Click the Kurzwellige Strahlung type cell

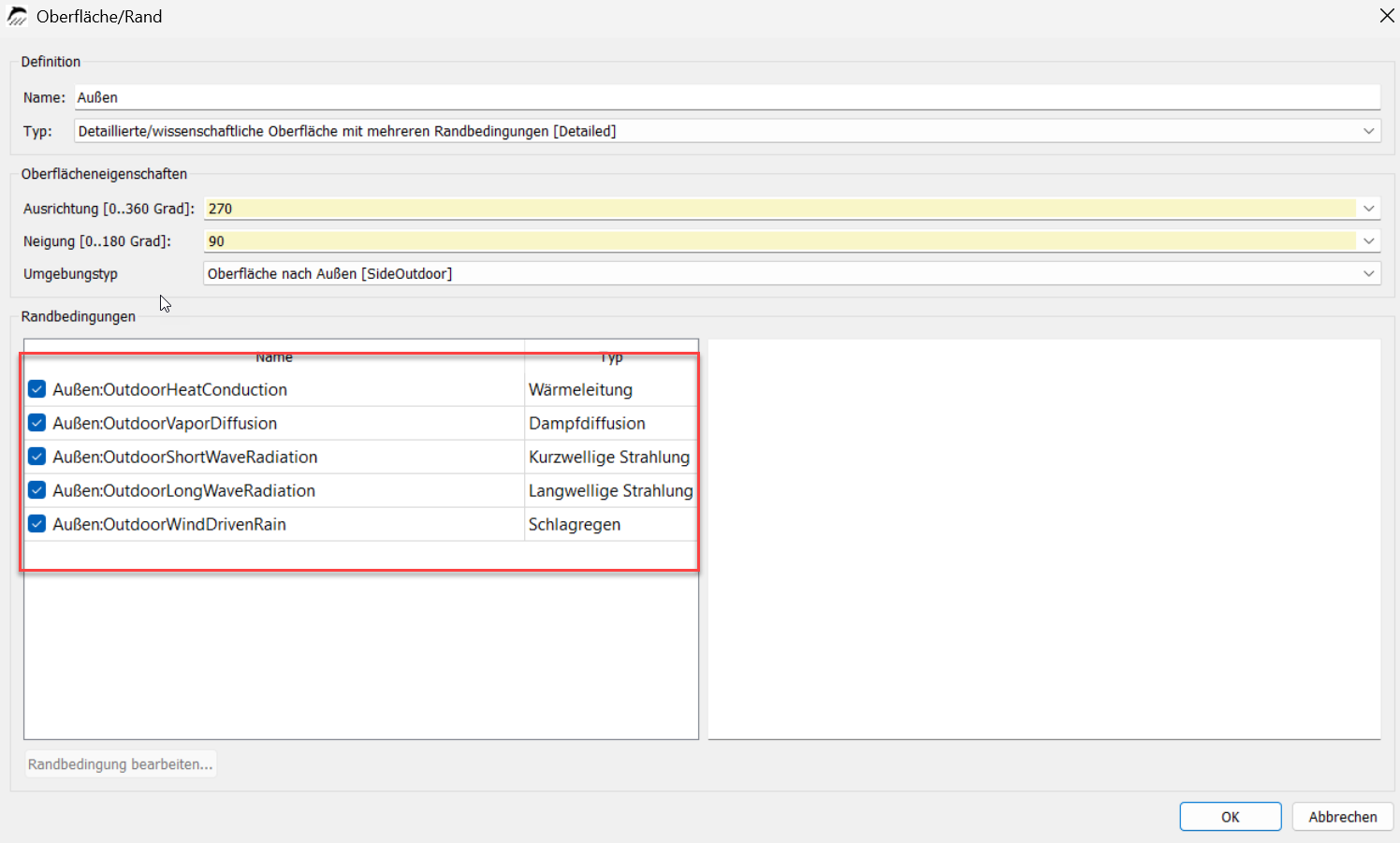611,457
